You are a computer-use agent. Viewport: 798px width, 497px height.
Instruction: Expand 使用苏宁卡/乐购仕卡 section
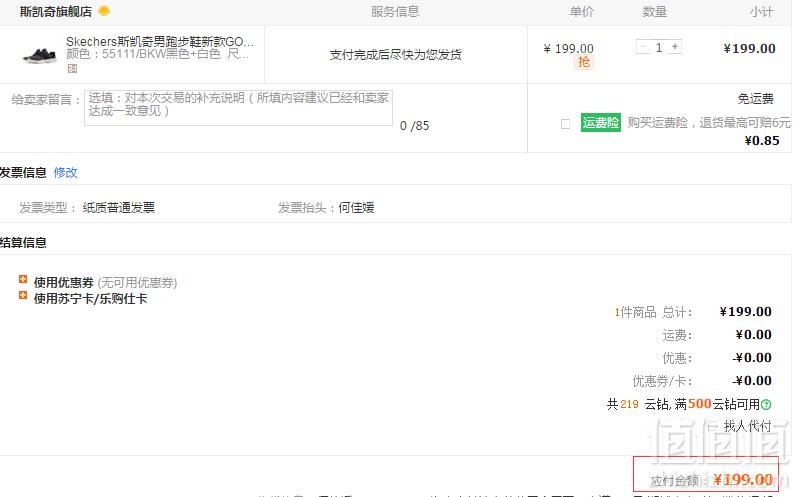tap(23, 295)
